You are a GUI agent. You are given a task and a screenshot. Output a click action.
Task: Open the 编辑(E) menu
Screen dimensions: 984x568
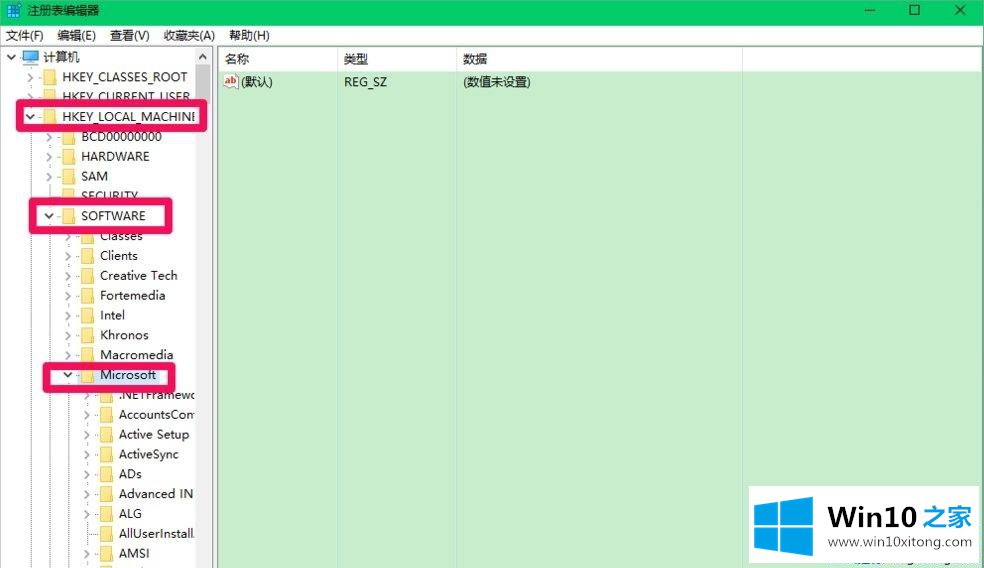pos(77,36)
